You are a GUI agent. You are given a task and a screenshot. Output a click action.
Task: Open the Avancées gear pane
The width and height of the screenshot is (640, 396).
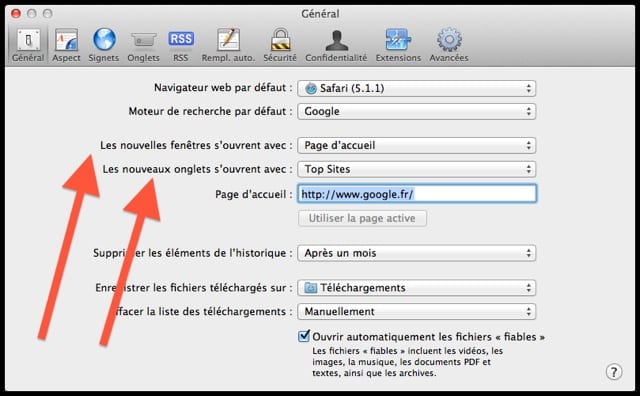(449, 45)
